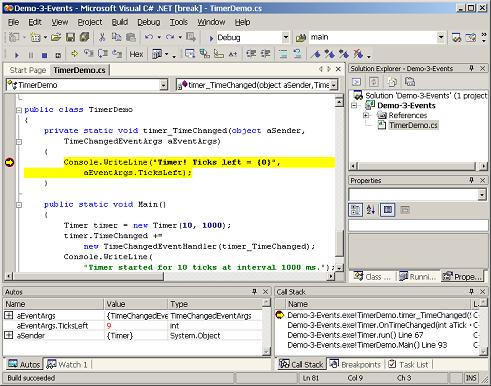491x386 pixels.
Task: Open the Debug menu
Action: [149, 22]
